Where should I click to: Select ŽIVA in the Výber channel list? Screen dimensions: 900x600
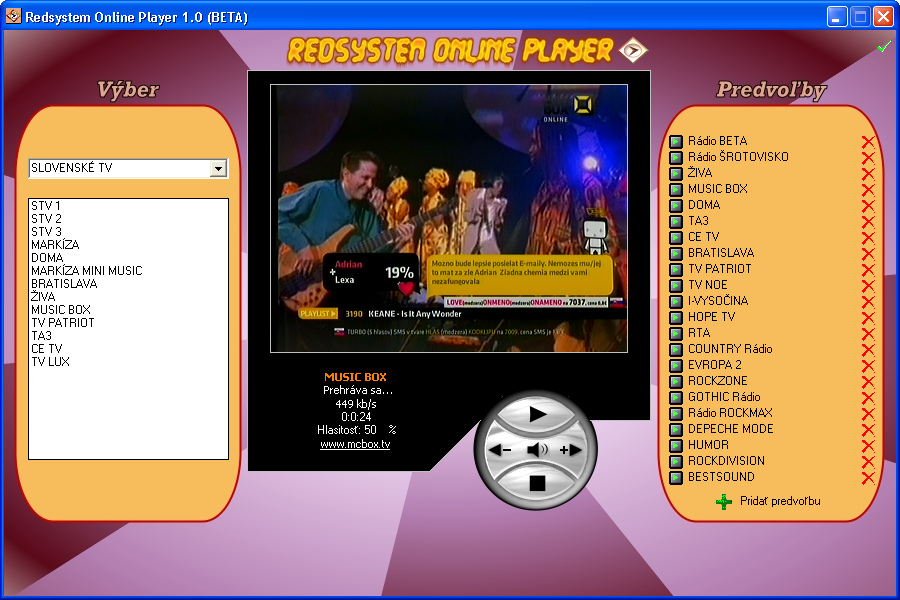43,297
